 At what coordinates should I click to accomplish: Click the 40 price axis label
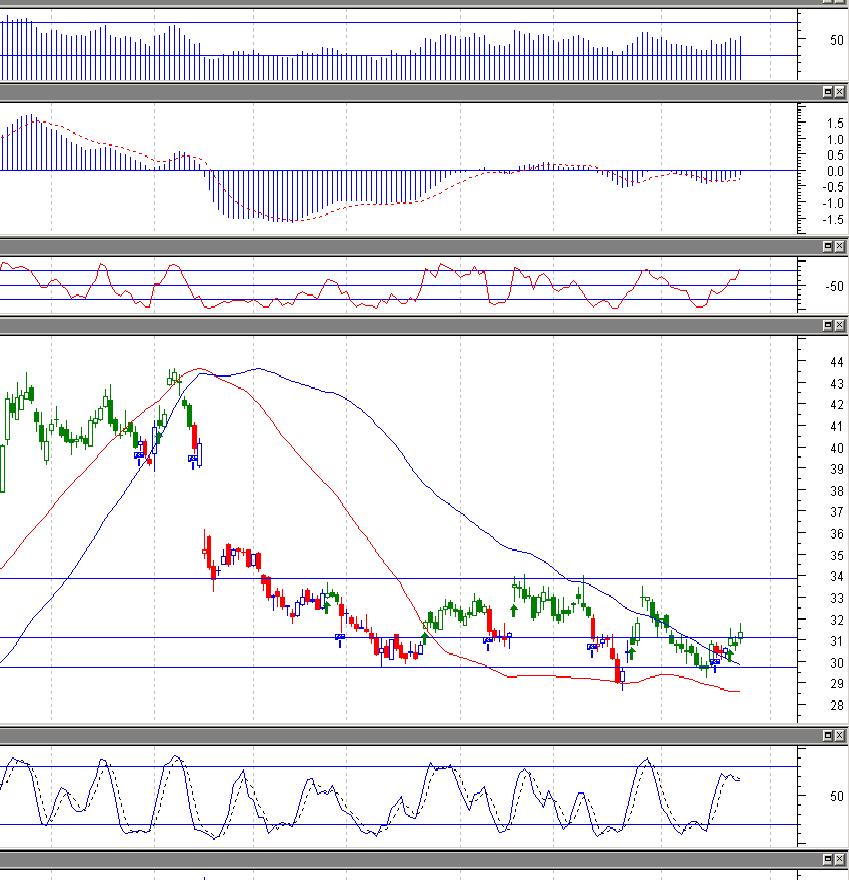pos(837,448)
